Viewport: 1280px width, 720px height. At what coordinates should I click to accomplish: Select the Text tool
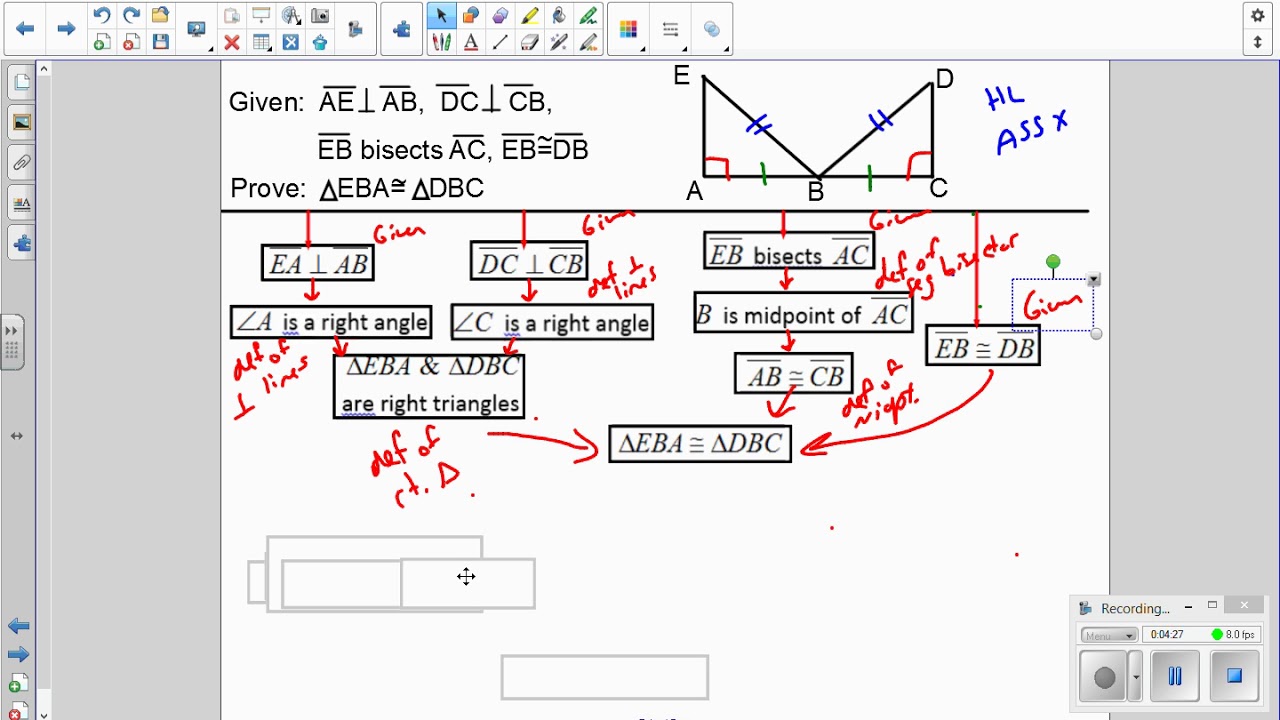470,42
